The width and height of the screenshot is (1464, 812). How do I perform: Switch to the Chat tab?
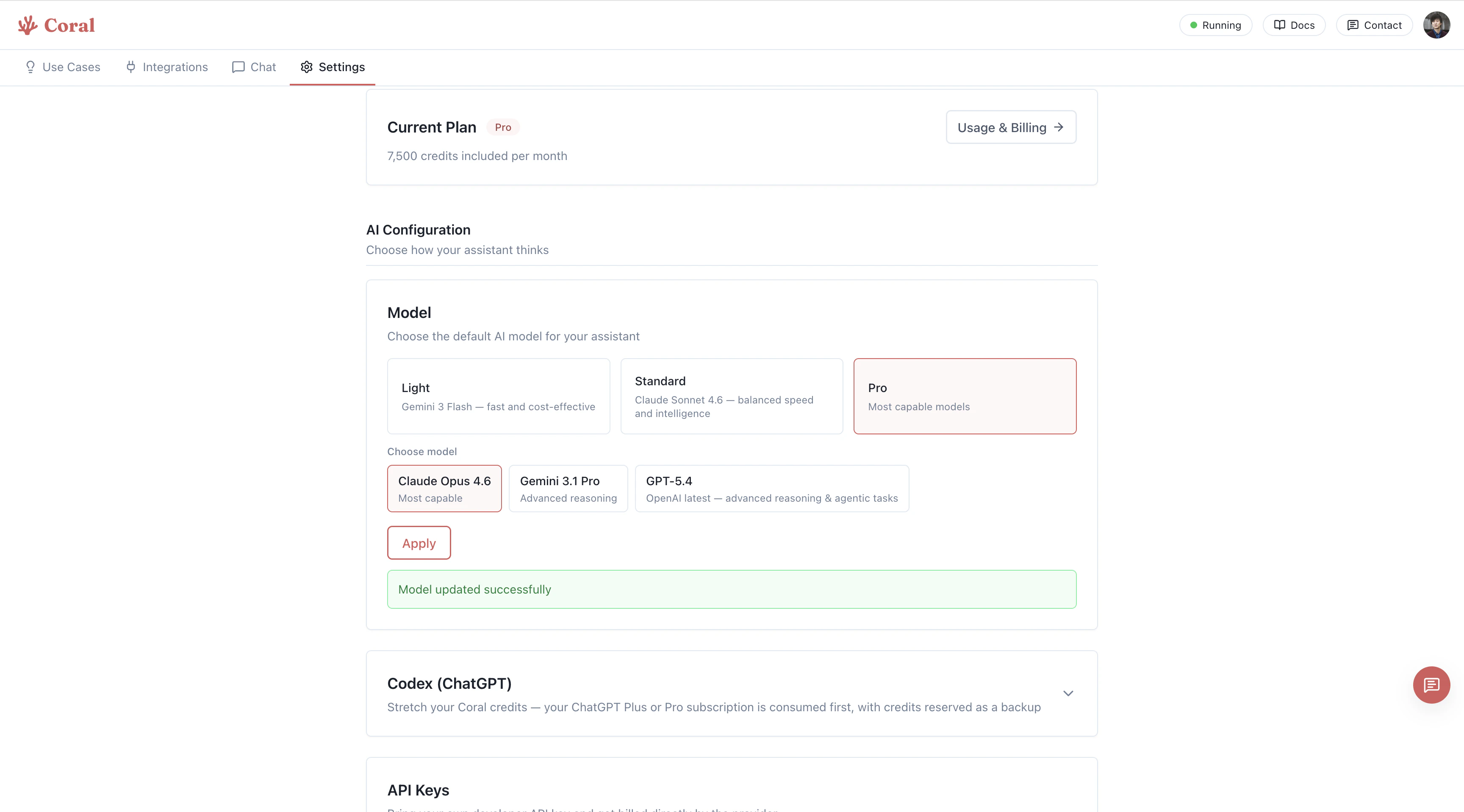[x=253, y=67]
